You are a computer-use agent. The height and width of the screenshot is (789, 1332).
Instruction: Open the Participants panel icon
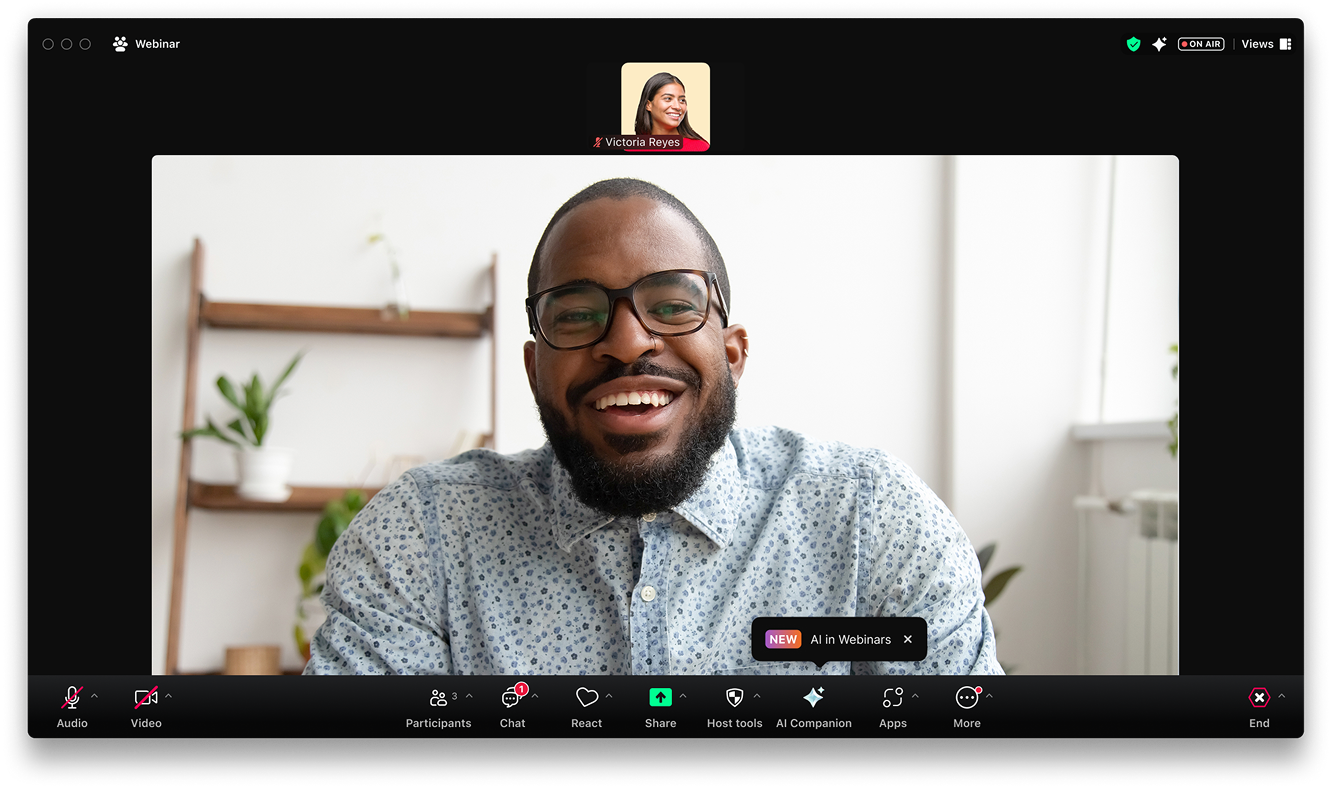pos(438,698)
